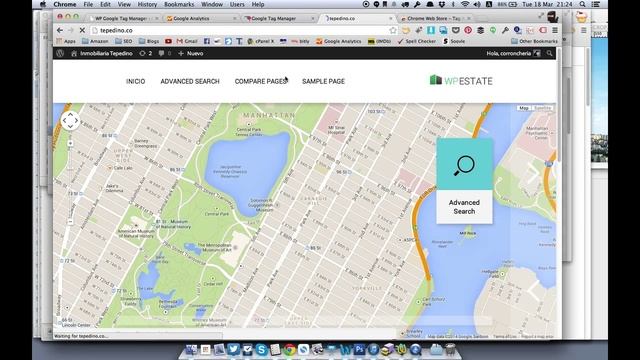Open Spotlight search in the menu bar
Screen dimensions: 640x360
(582, 4)
